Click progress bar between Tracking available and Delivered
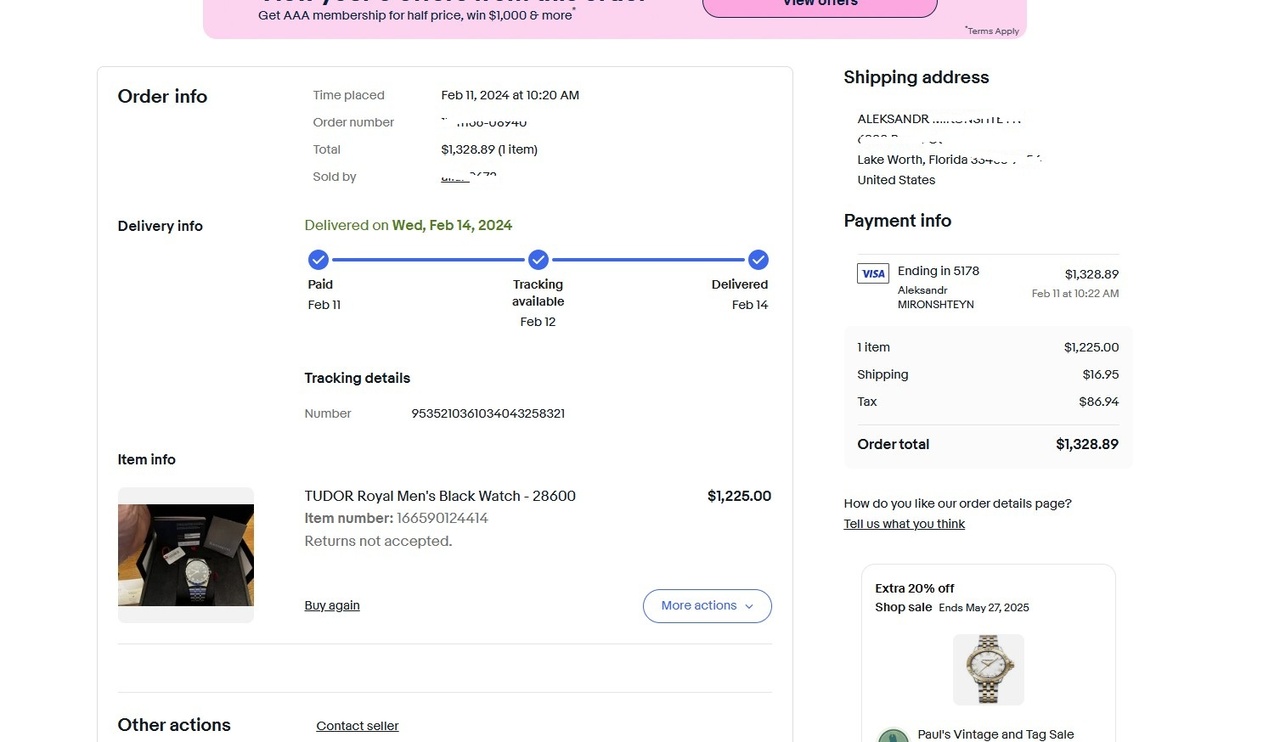The height and width of the screenshot is (742, 1280). click(648, 260)
